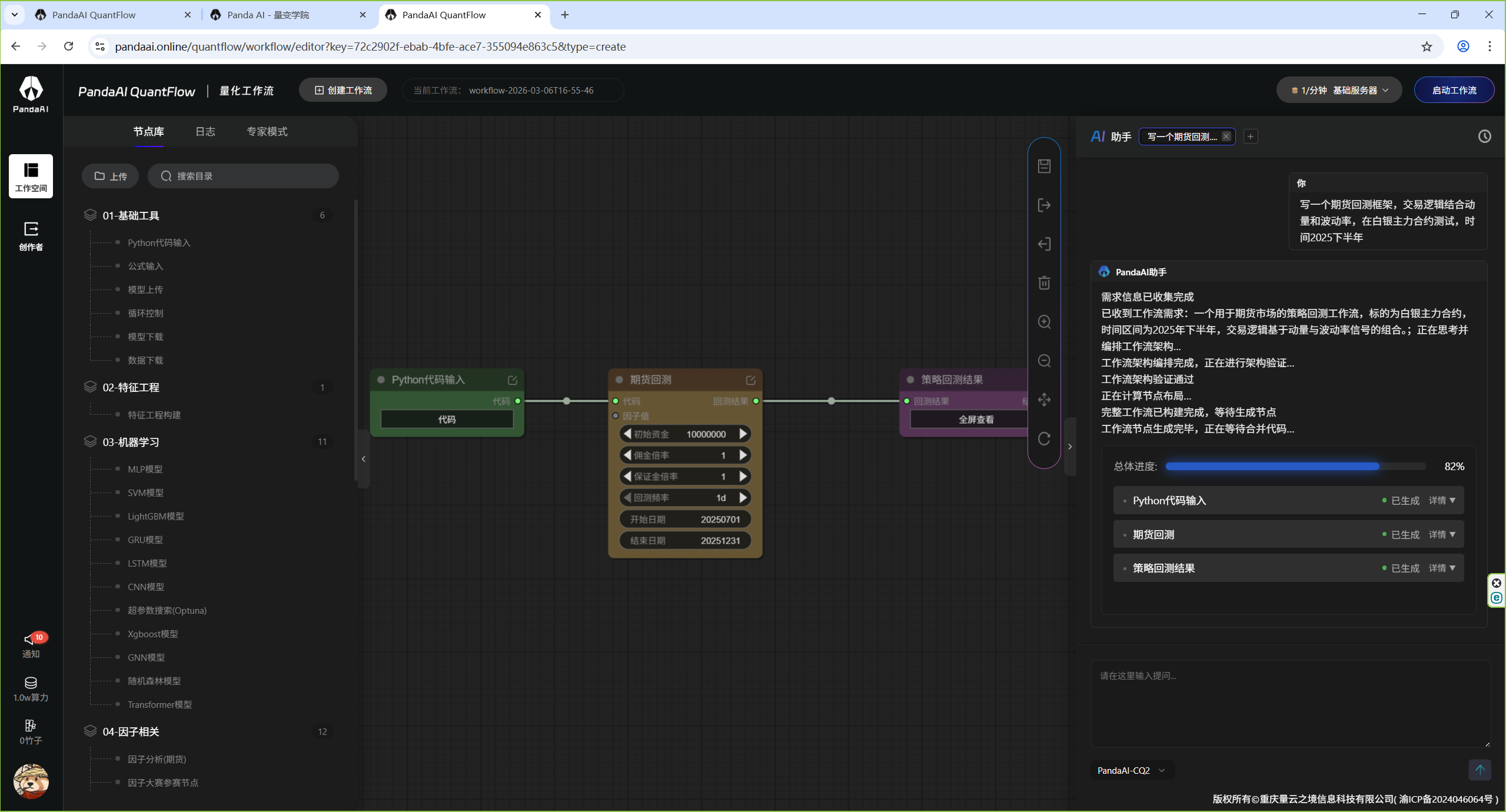Viewport: 1506px width, 812px height.
Task: Click the 请在这里输入提问 chat input box
Action: 1290,704
